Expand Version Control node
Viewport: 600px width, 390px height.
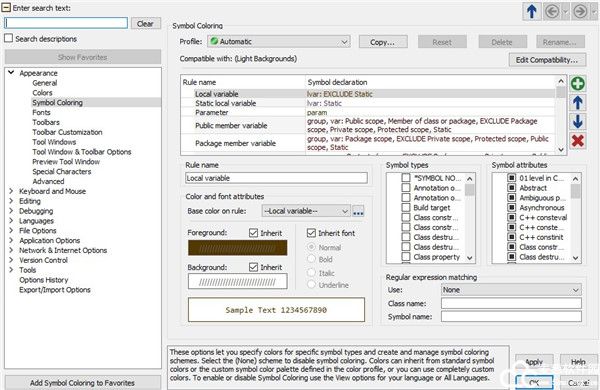coord(11,260)
